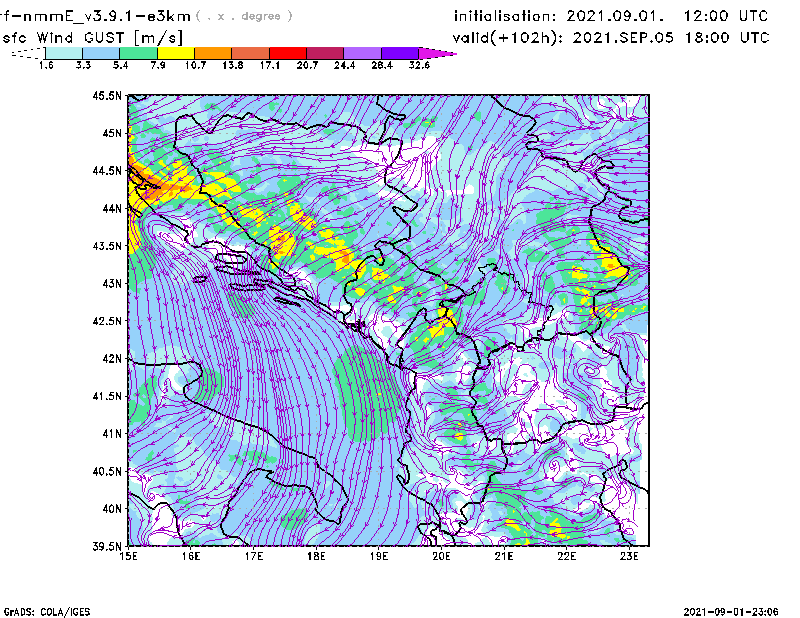Click the 43.5N latitude label
The image size is (800, 618).
tap(107, 246)
